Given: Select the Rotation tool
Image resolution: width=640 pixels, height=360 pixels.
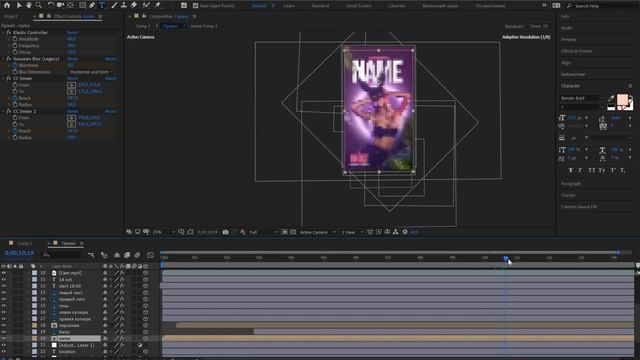Looking at the screenshot, I should (51, 5).
